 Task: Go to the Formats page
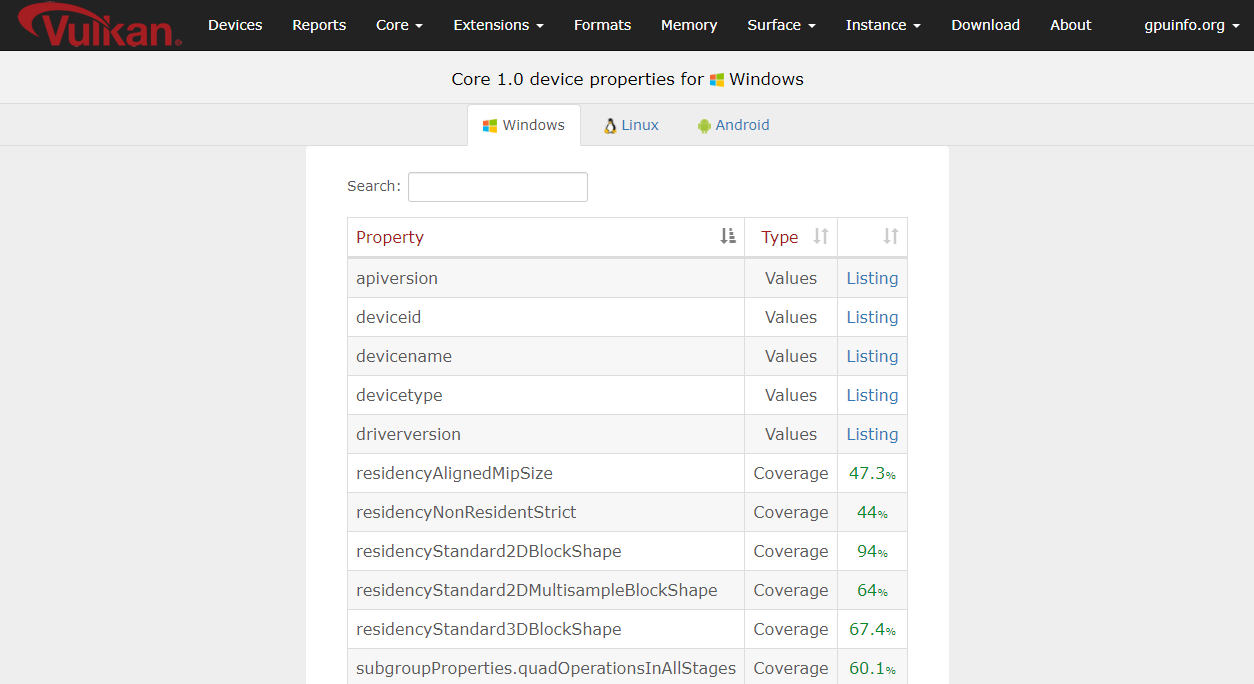[602, 25]
